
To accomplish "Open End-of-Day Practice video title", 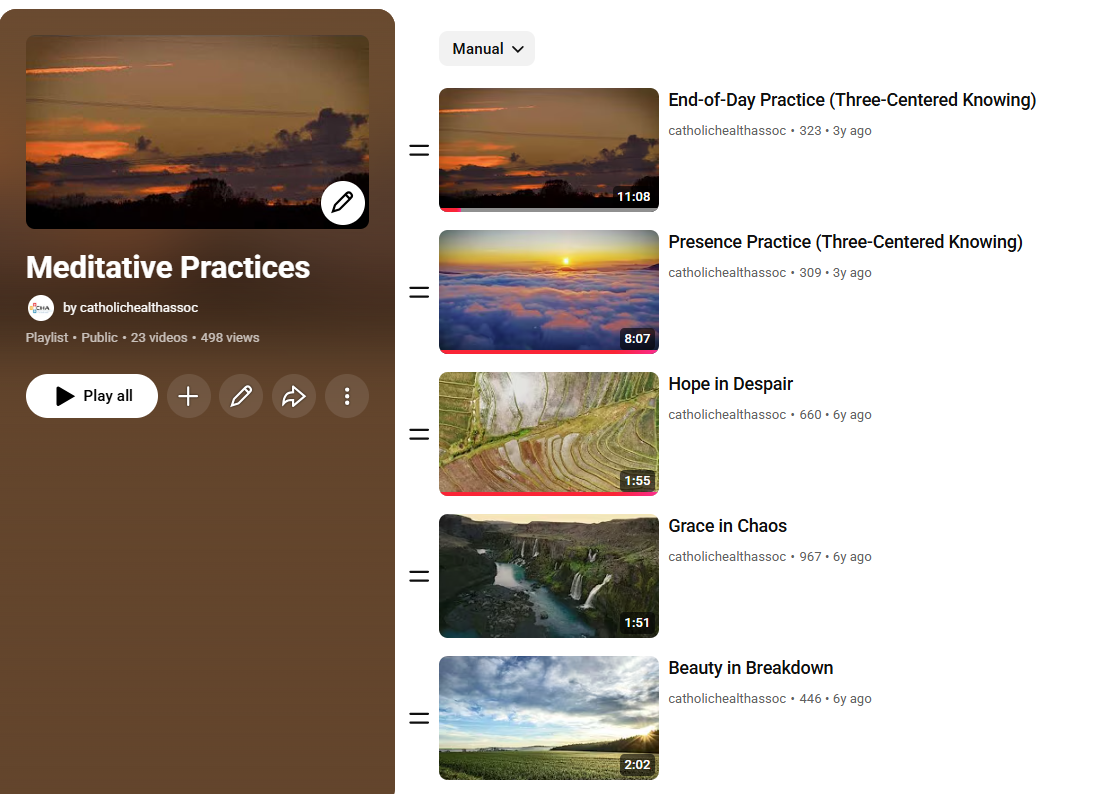I will coord(852,100).
